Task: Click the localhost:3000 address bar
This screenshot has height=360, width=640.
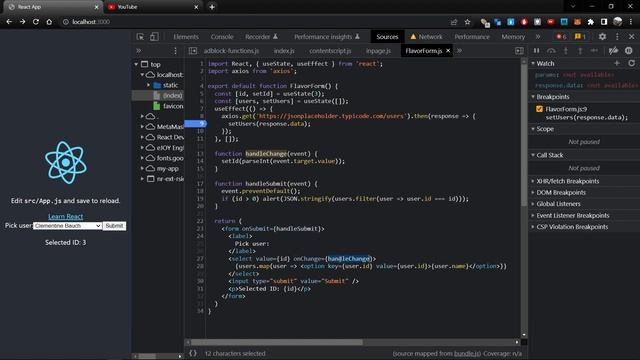Action: (x=253, y=22)
